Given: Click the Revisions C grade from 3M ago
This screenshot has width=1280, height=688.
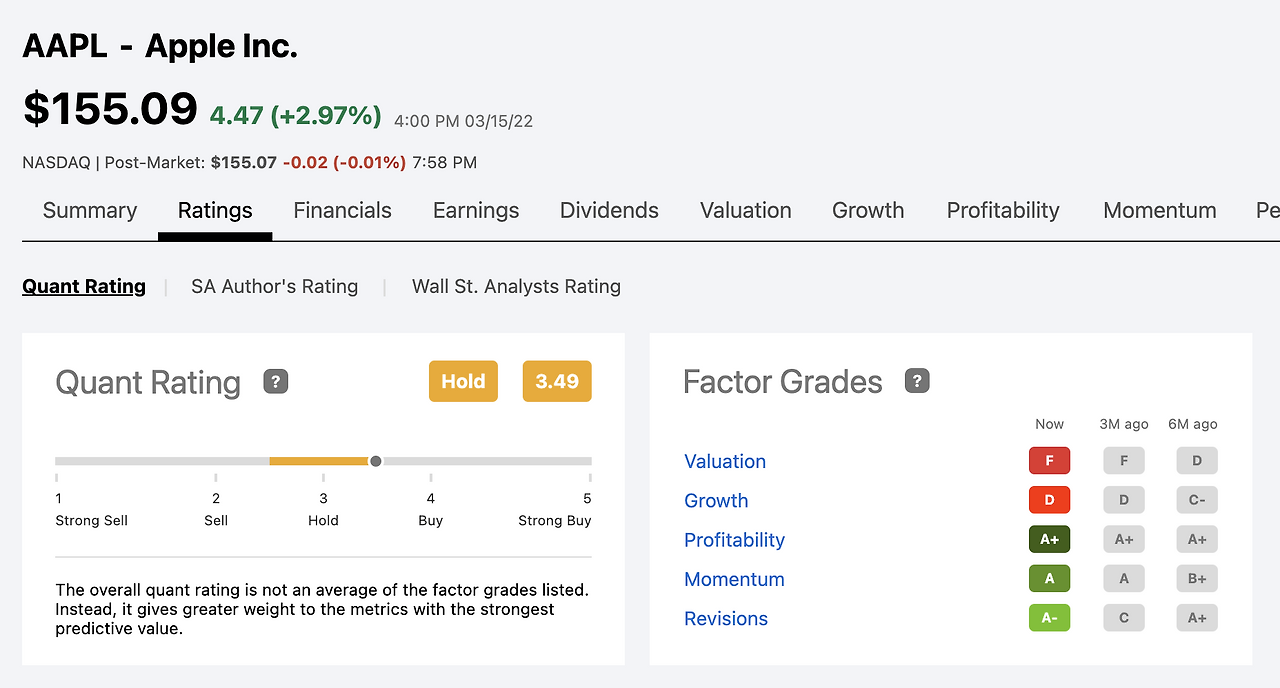Looking at the screenshot, I should click(x=1124, y=618).
